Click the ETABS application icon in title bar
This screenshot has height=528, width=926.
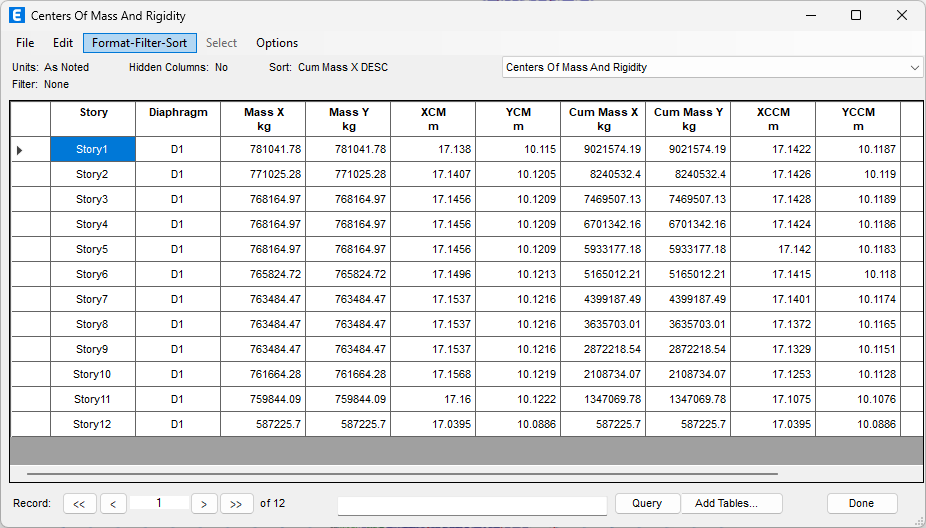coord(17,15)
